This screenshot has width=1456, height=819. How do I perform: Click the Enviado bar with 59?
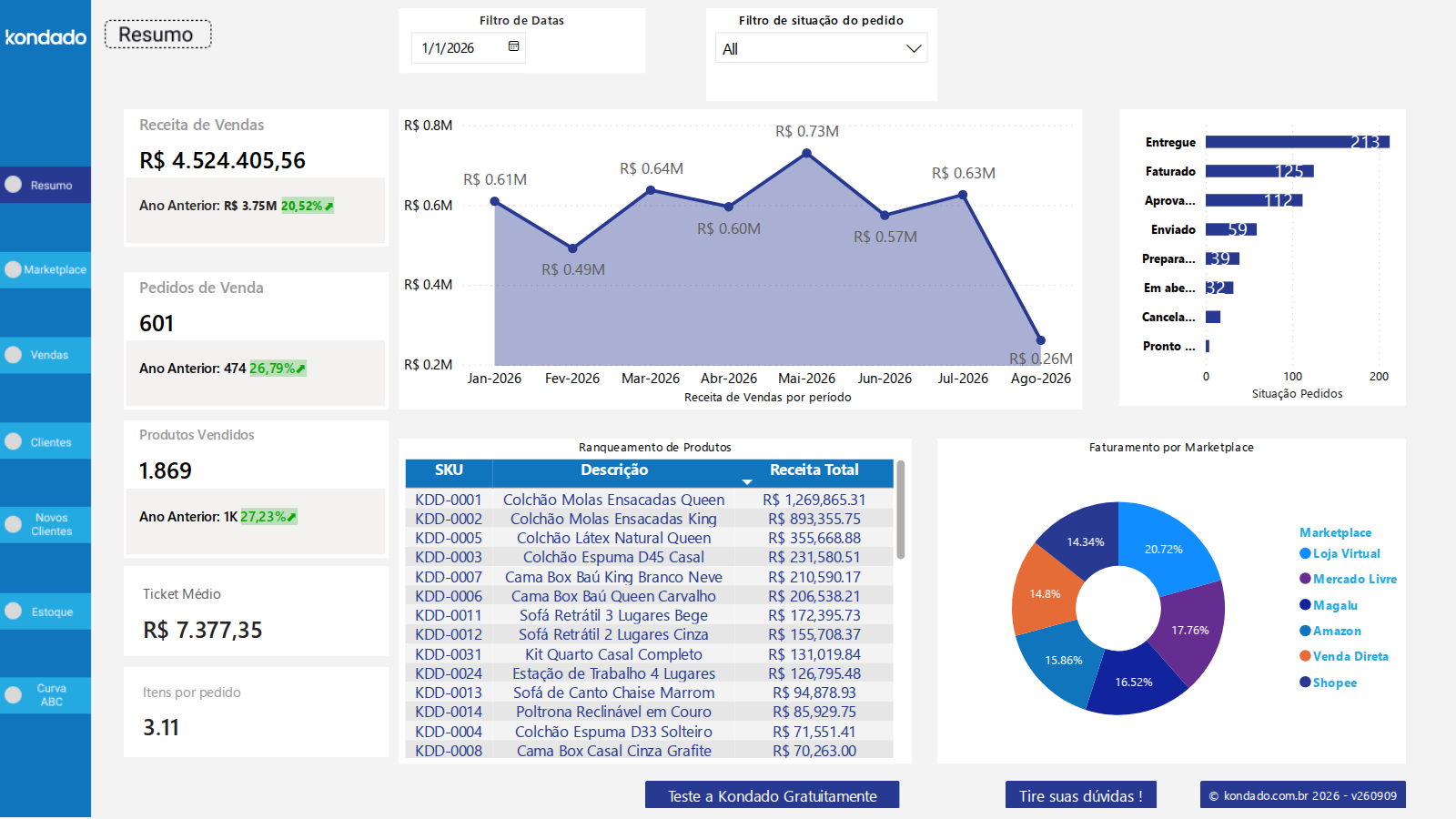coord(1231,229)
